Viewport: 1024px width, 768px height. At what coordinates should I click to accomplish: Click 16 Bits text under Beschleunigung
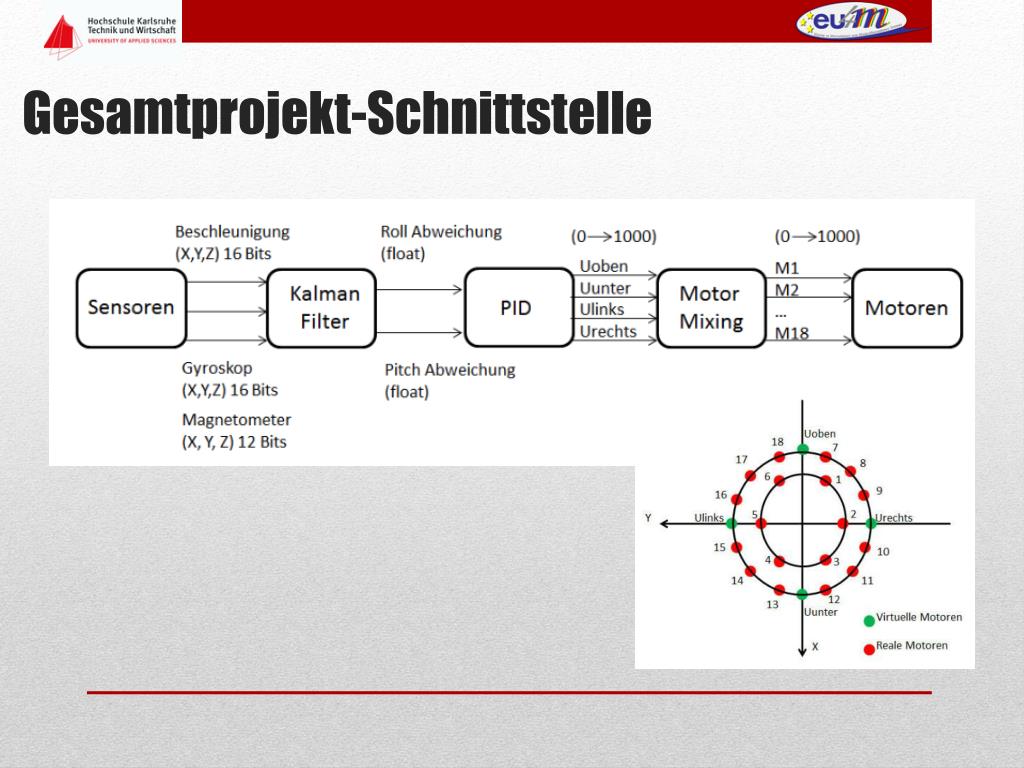click(x=247, y=254)
